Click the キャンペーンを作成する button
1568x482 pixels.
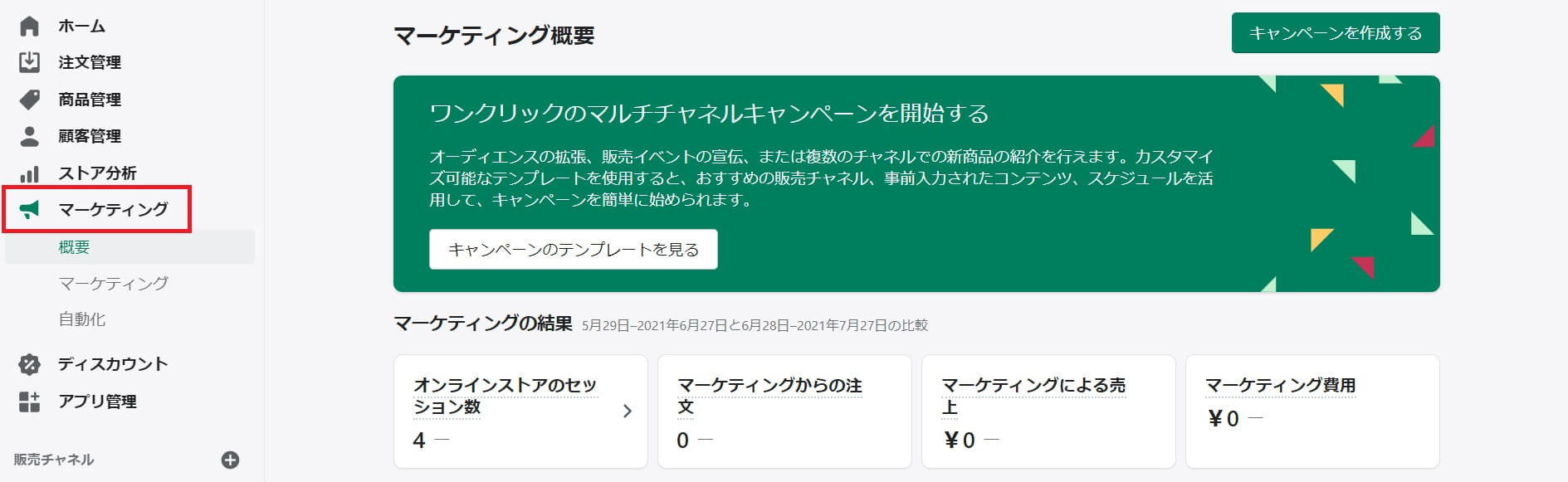[x=1335, y=33]
